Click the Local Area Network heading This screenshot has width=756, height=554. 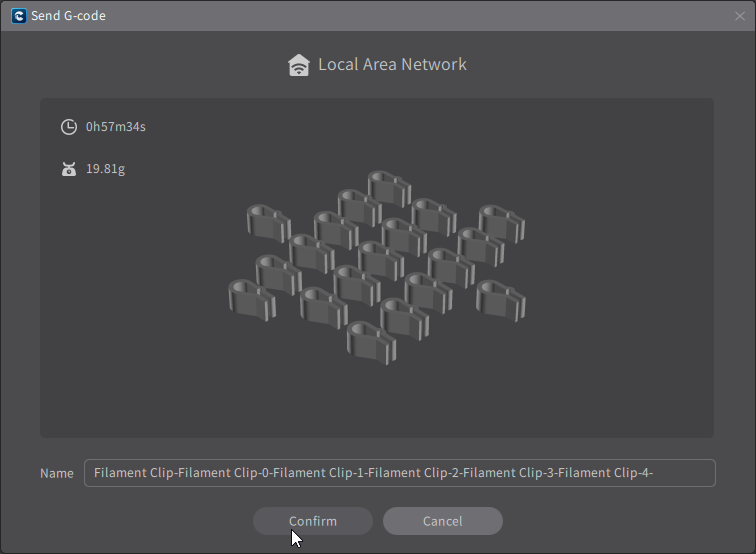pos(392,65)
